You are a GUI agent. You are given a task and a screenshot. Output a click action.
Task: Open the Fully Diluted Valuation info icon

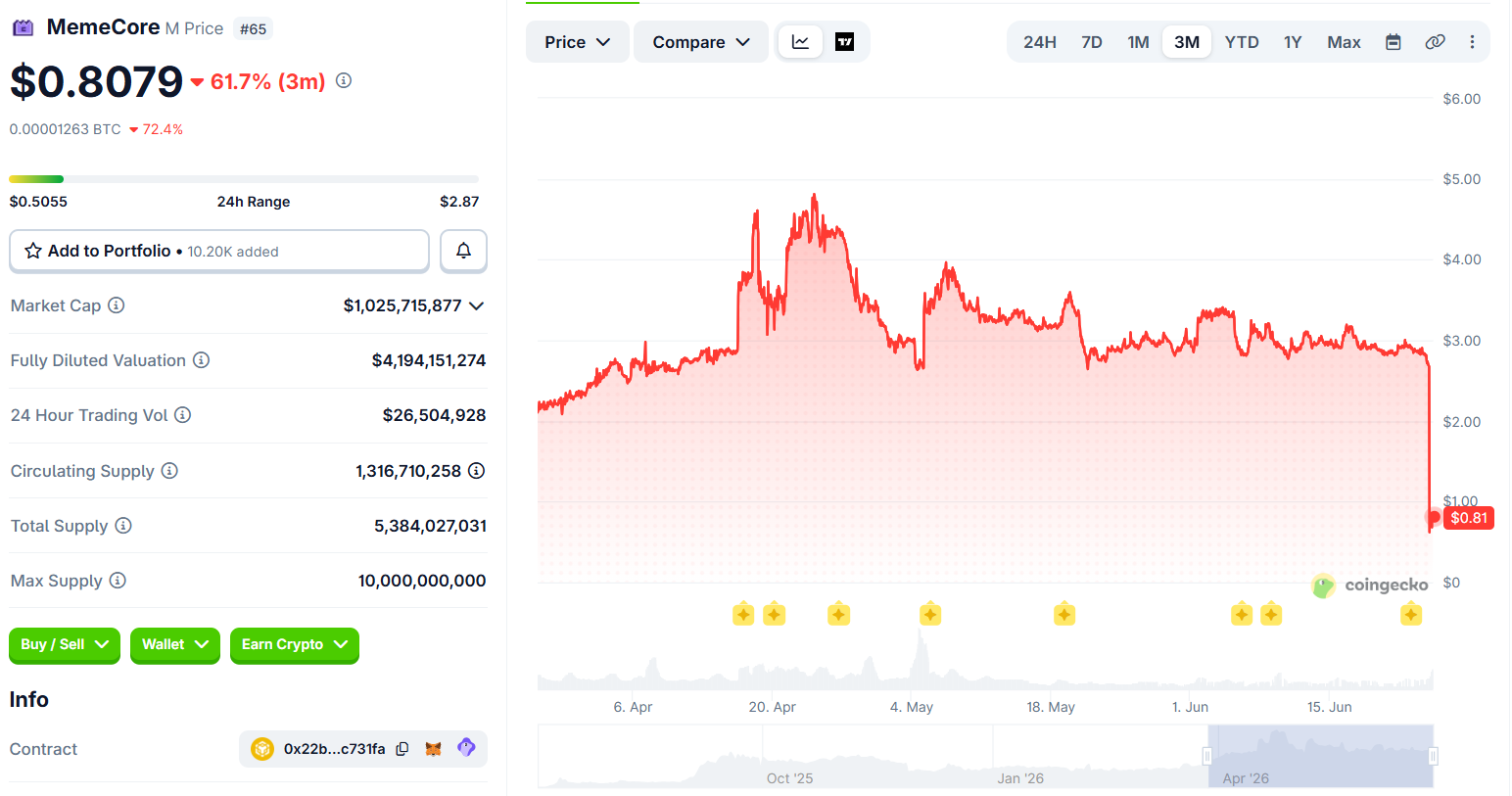[x=202, y=360]
